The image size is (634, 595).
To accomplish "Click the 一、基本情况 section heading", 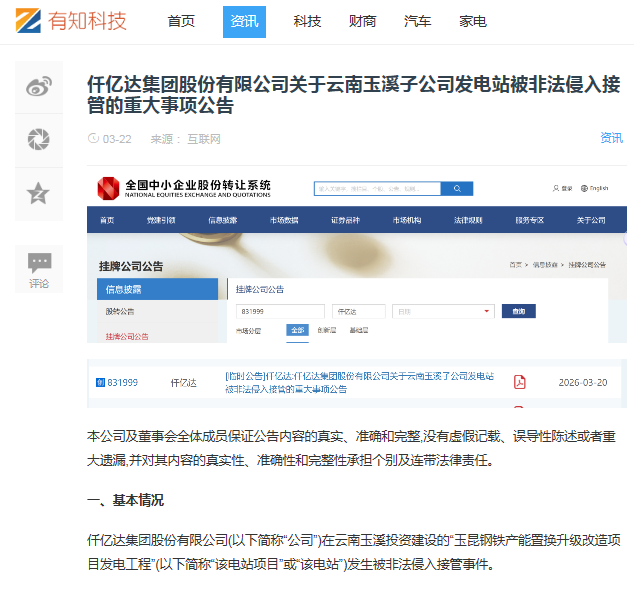I will pyautogui.click(x=125, y=500).
